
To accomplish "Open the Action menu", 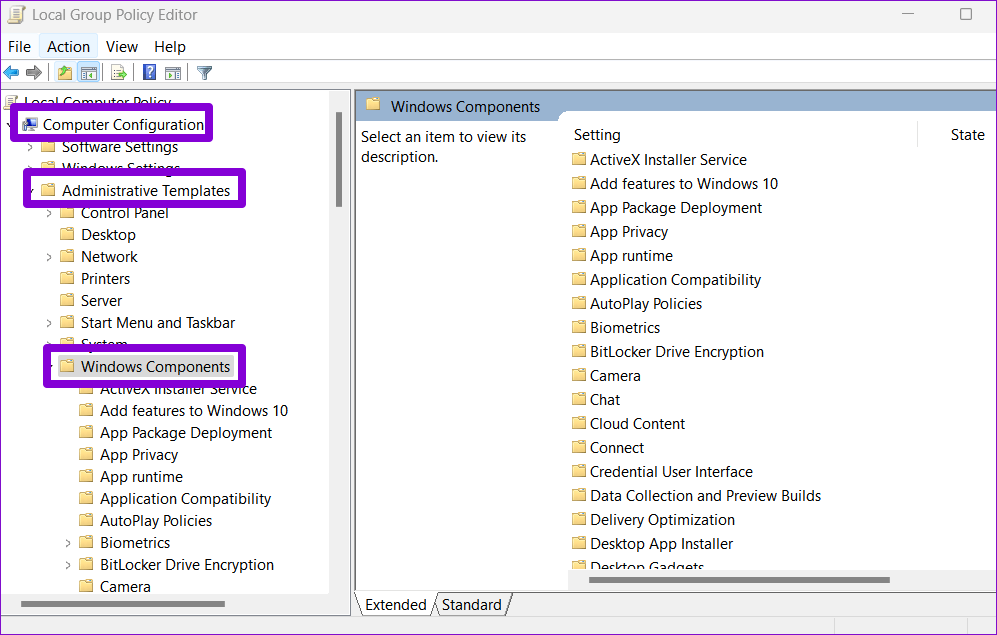I will [x=68, y=47].
